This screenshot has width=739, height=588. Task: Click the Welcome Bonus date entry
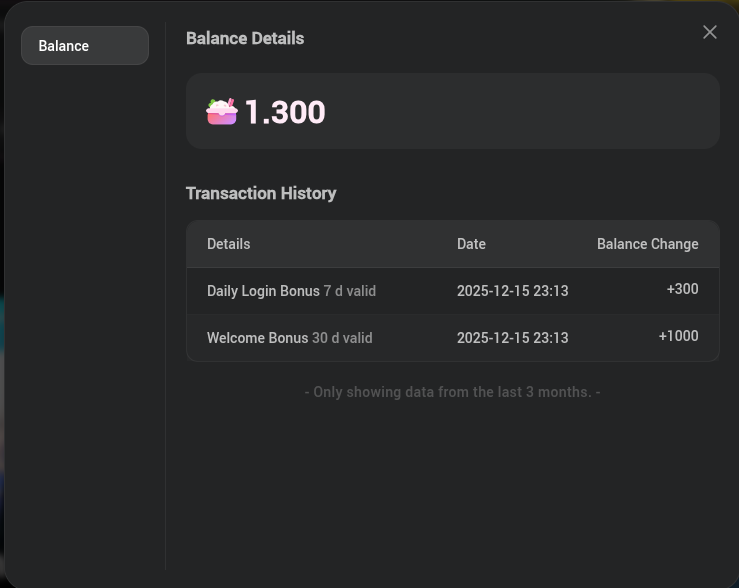pos(512,338)
